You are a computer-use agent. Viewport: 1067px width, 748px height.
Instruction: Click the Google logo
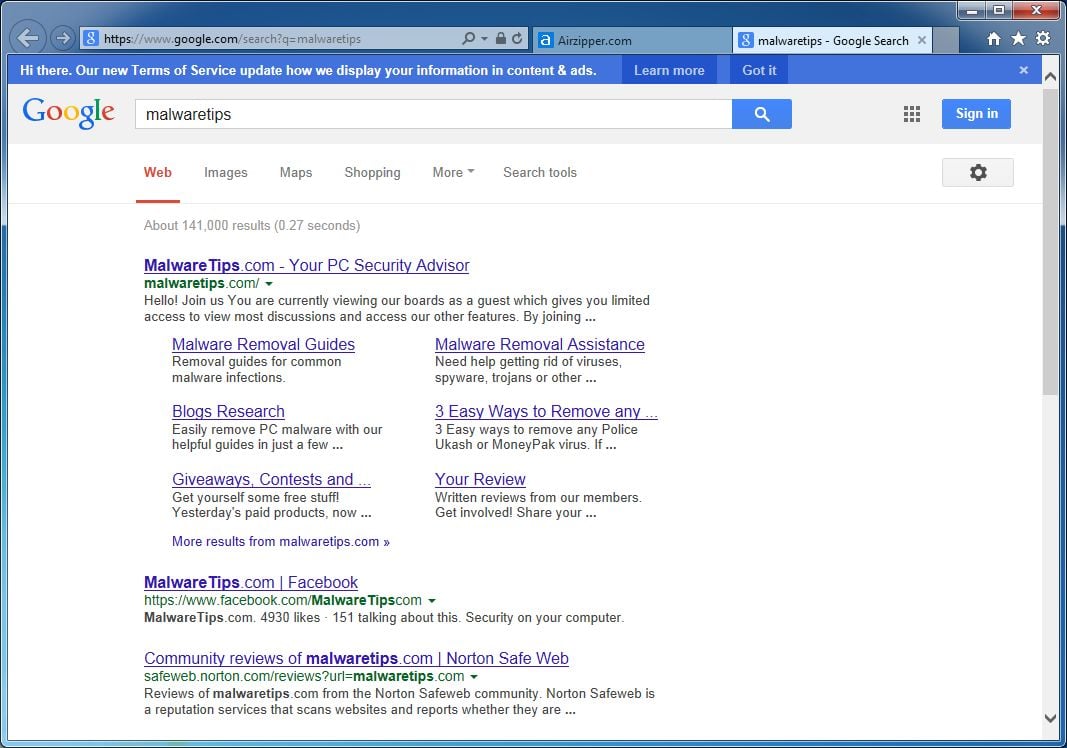[68, 112]
